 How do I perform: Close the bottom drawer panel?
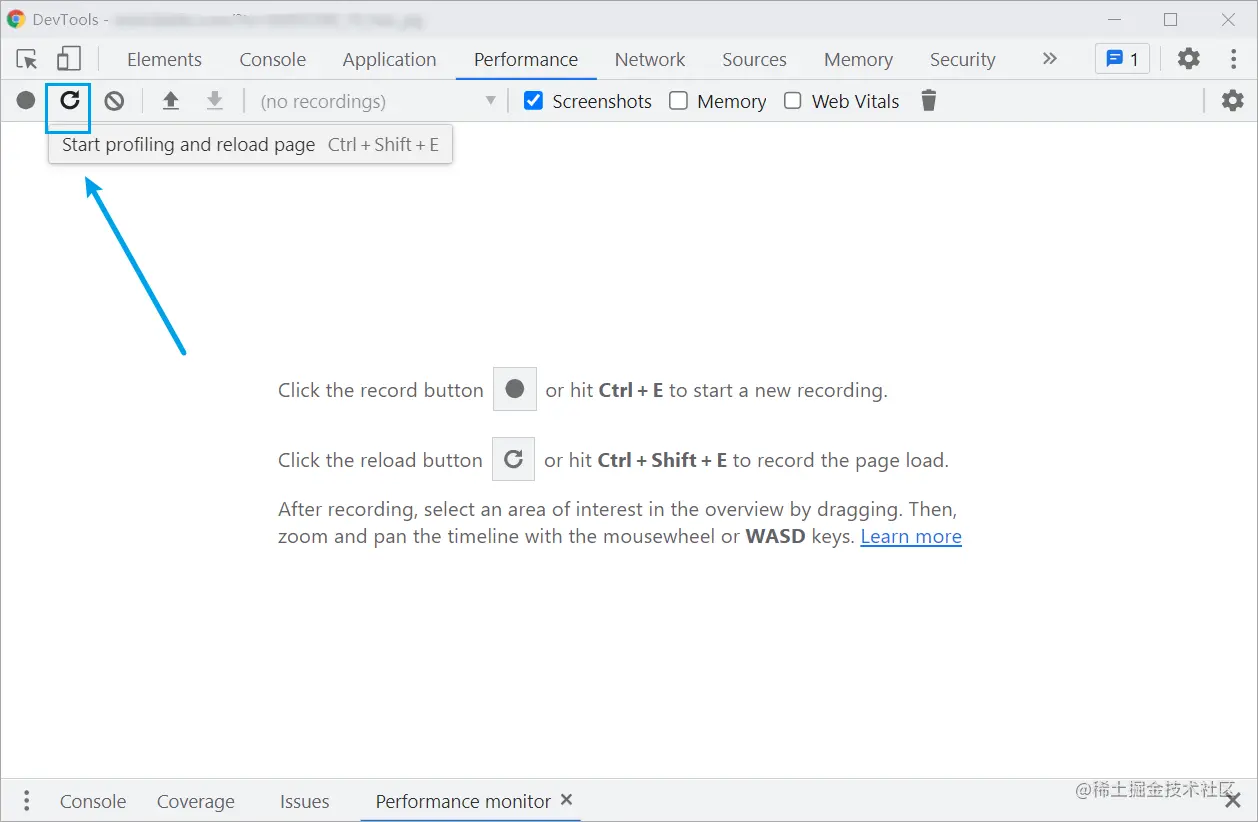click(1233, 800)
